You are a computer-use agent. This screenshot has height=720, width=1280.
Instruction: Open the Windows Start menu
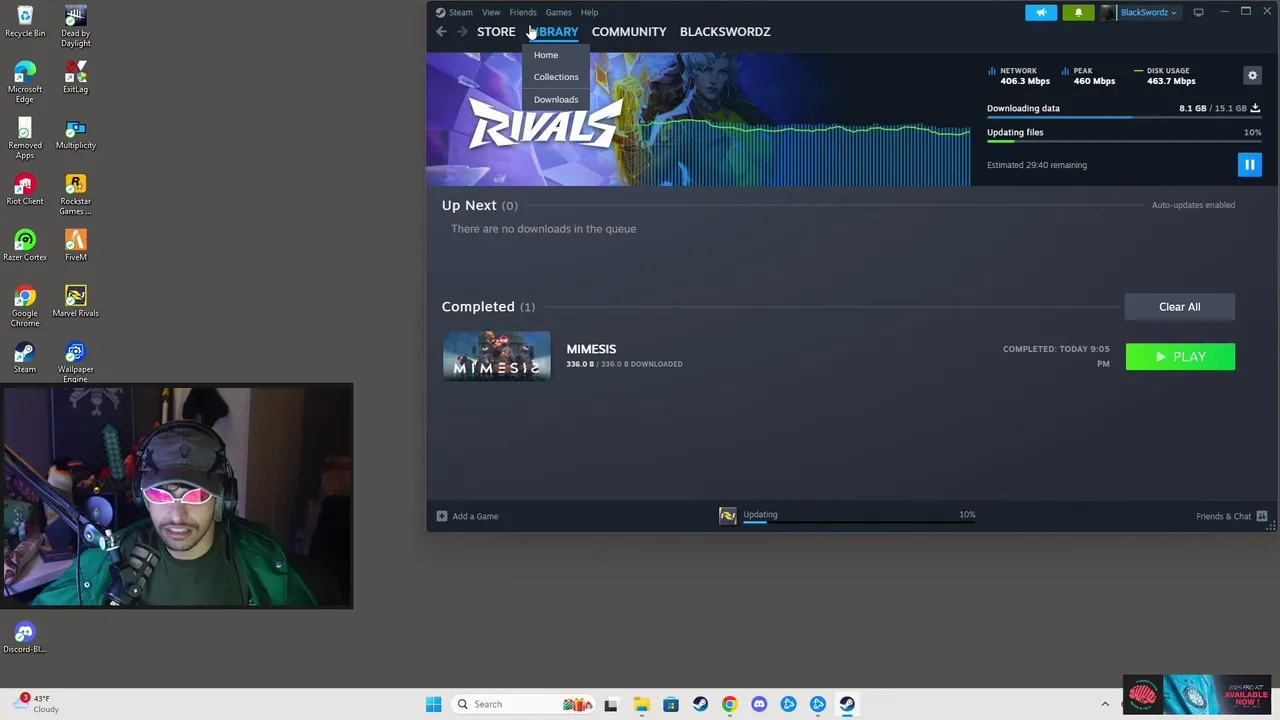pyautogui.click(x=433, y=704)
